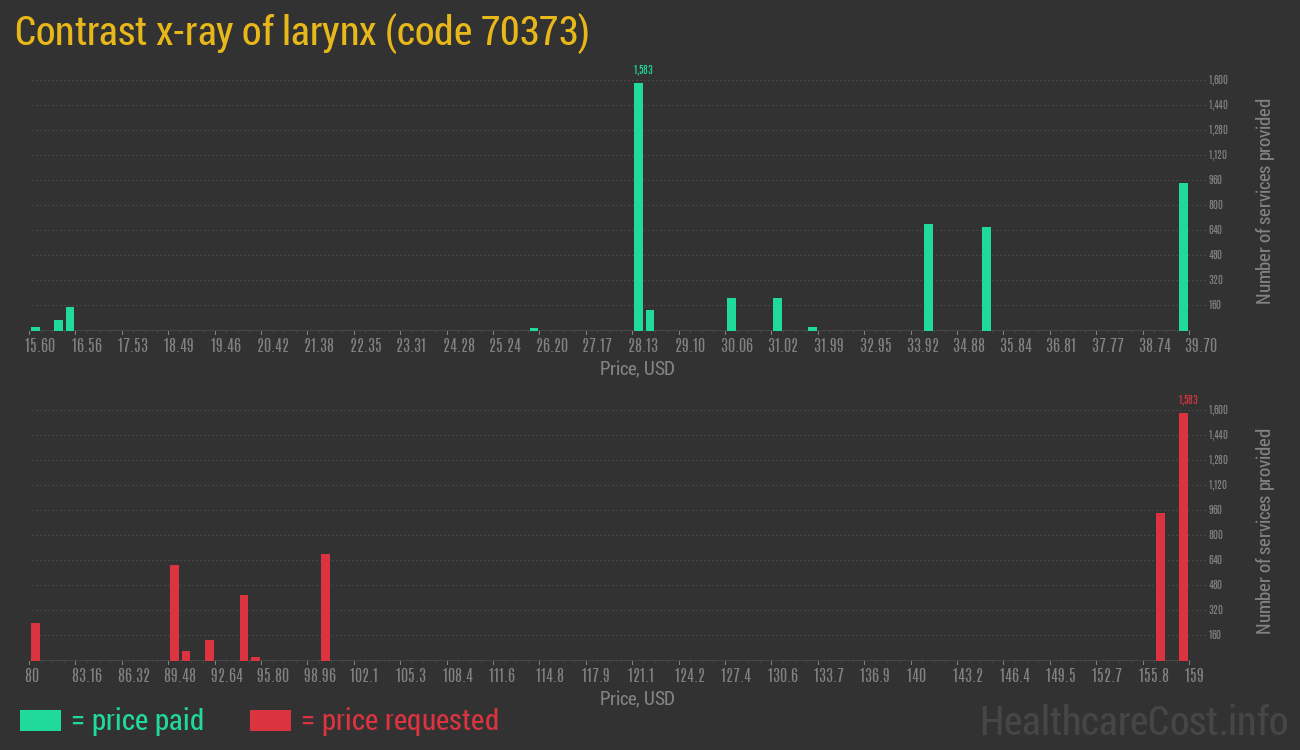Select the red bar just left of 155.8
This screenshot has width=1300, height=750.
1160,586
